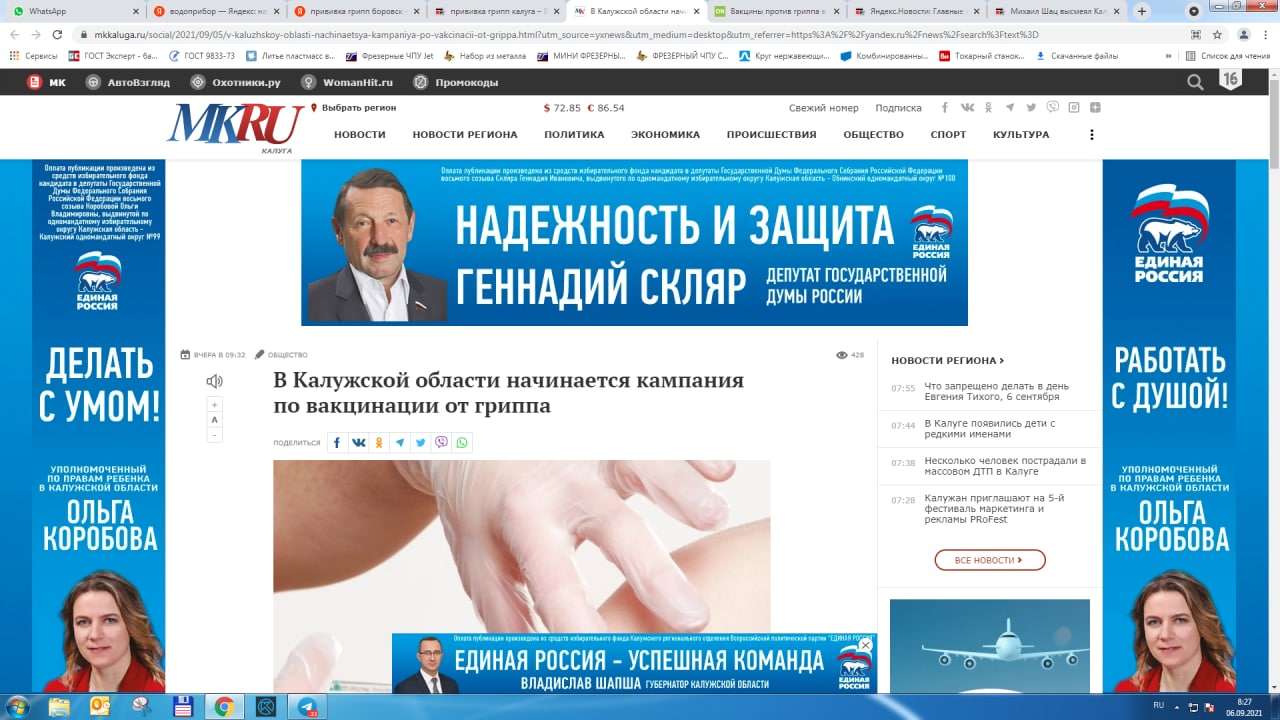Share article via Odnoklassniki button
Image resolution: width=1280 pixels, height=720 pixels.
[x=379, y=442]
